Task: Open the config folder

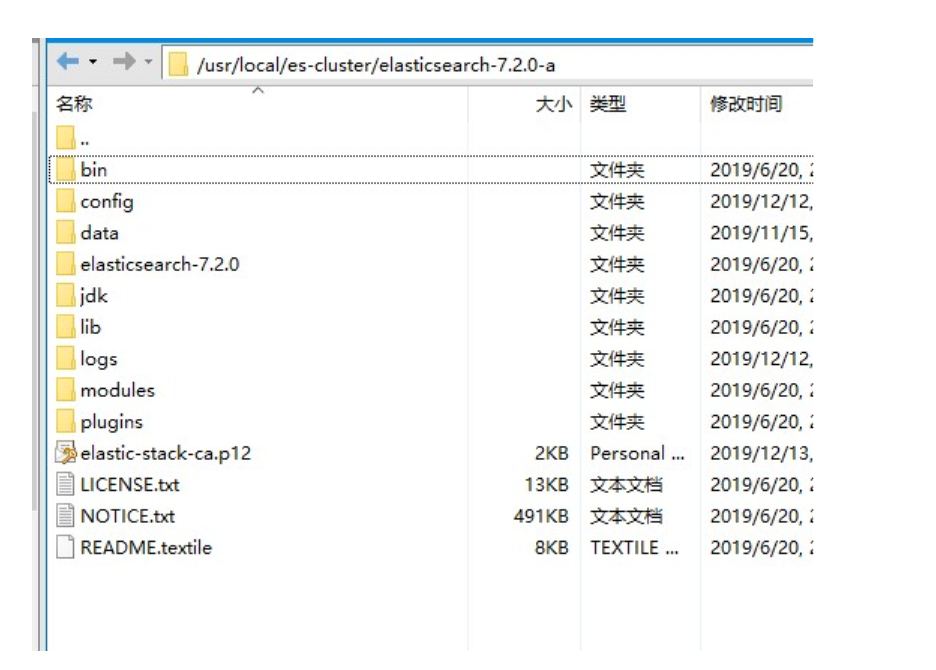Action: (108, 201)
